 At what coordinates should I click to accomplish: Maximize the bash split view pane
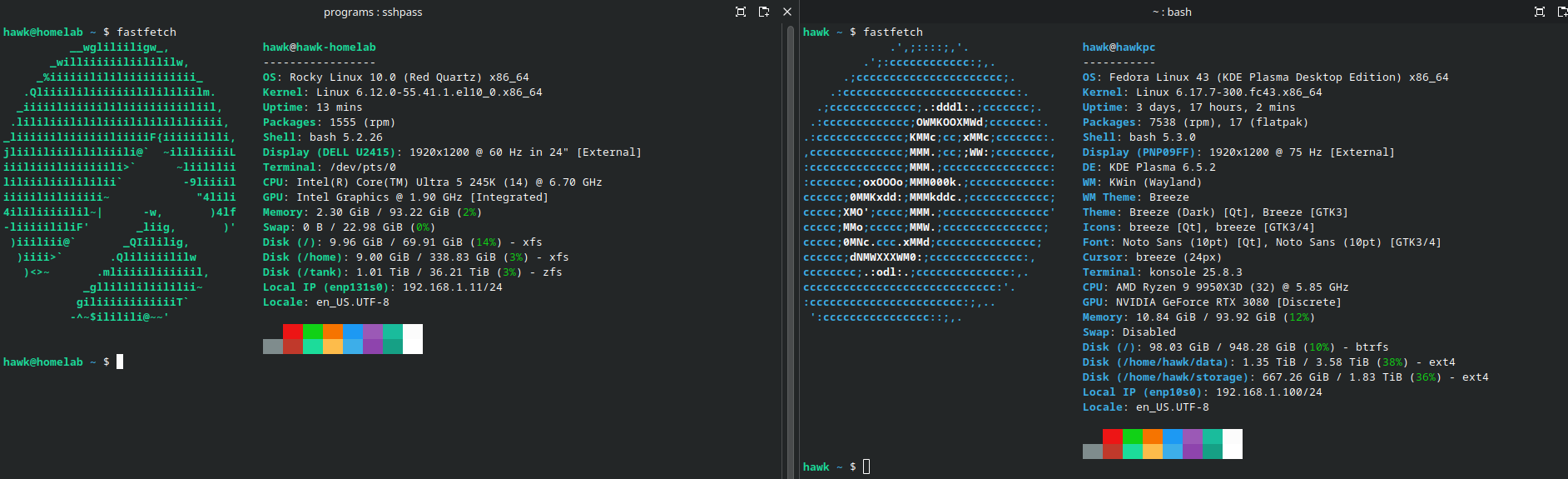pos(1540,12)
